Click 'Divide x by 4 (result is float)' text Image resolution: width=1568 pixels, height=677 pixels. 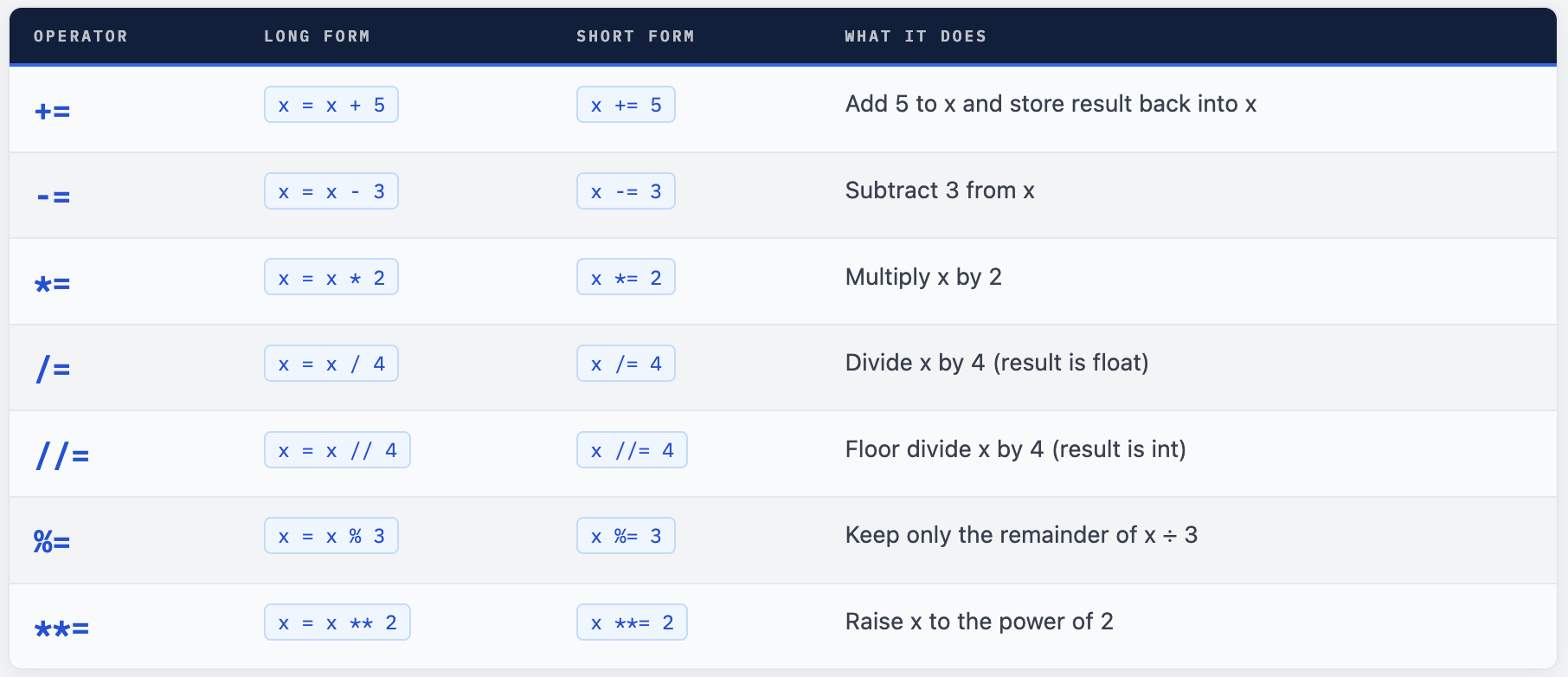(x=997, y=363)
